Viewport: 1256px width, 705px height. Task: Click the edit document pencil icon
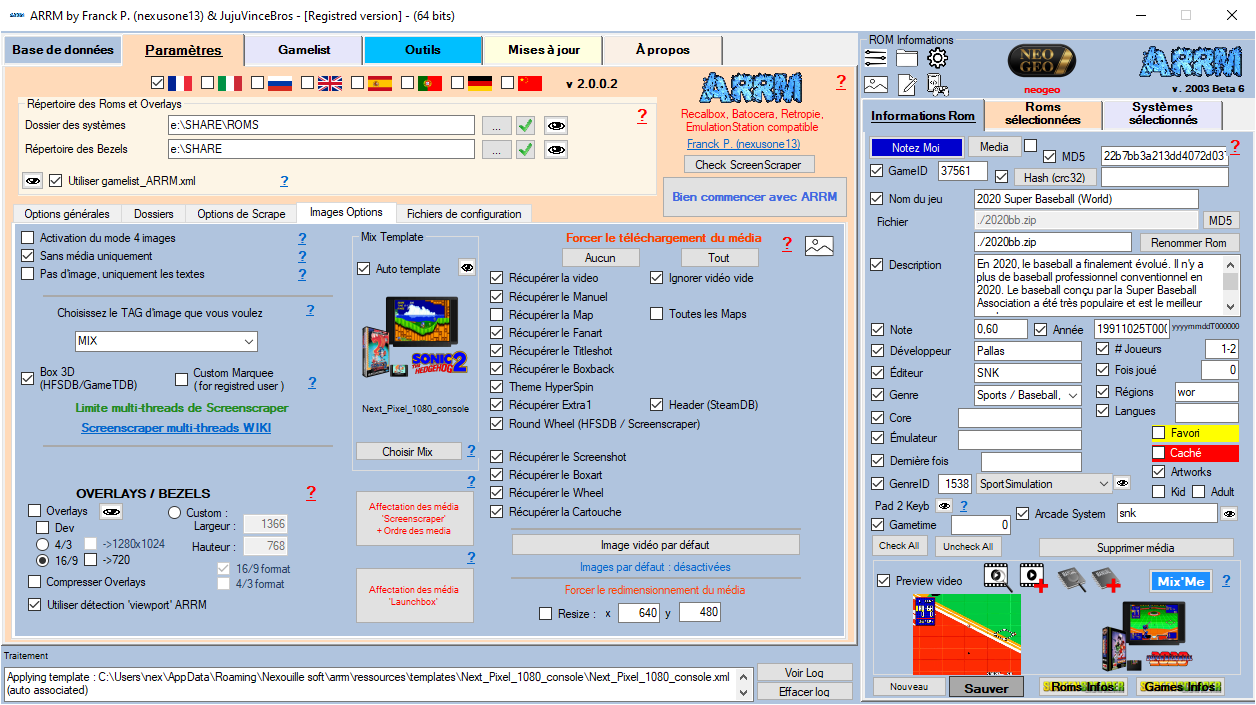[x=906, y=85]
